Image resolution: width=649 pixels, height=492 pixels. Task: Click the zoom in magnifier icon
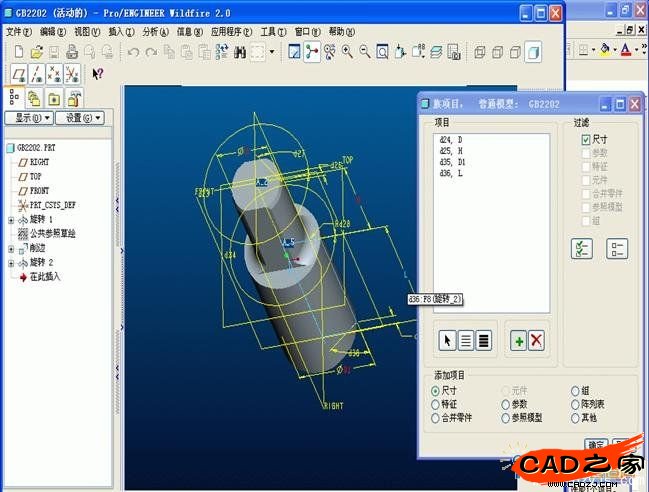pyautogui.click(x=347, y=52)
